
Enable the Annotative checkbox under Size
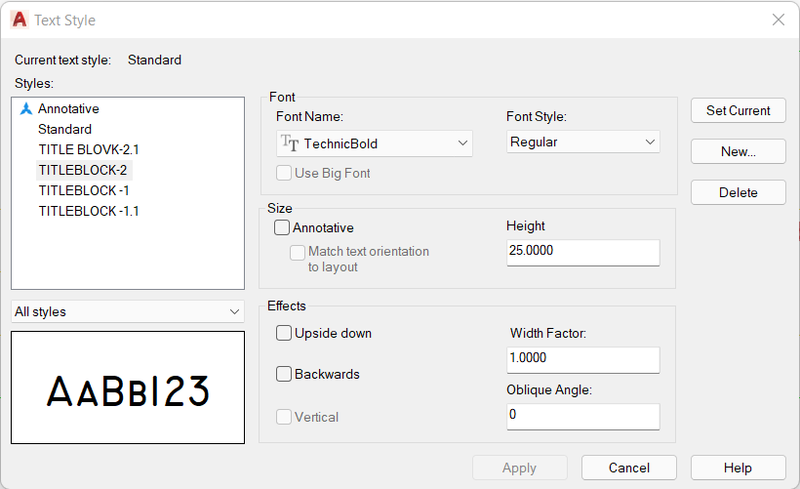[x=282, y=227]
